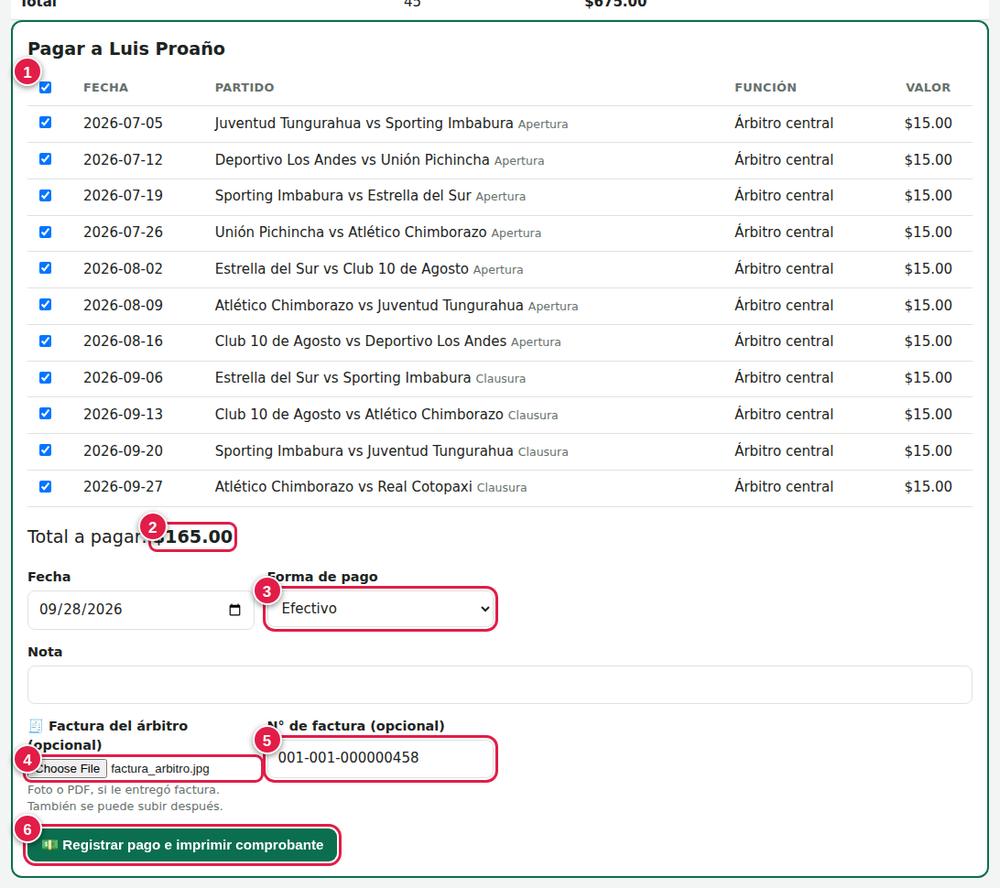Click into the Nota text field
1000x888 pixels.
pyautogui.click(x=499, y=684)
